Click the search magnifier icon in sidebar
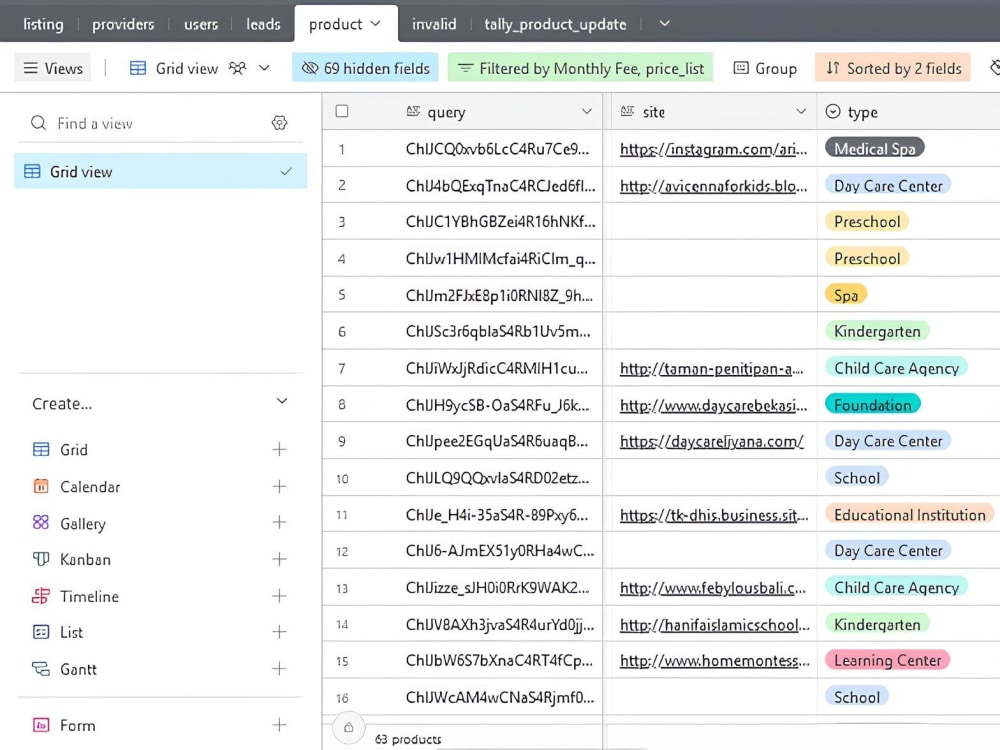 click(39, 123)
